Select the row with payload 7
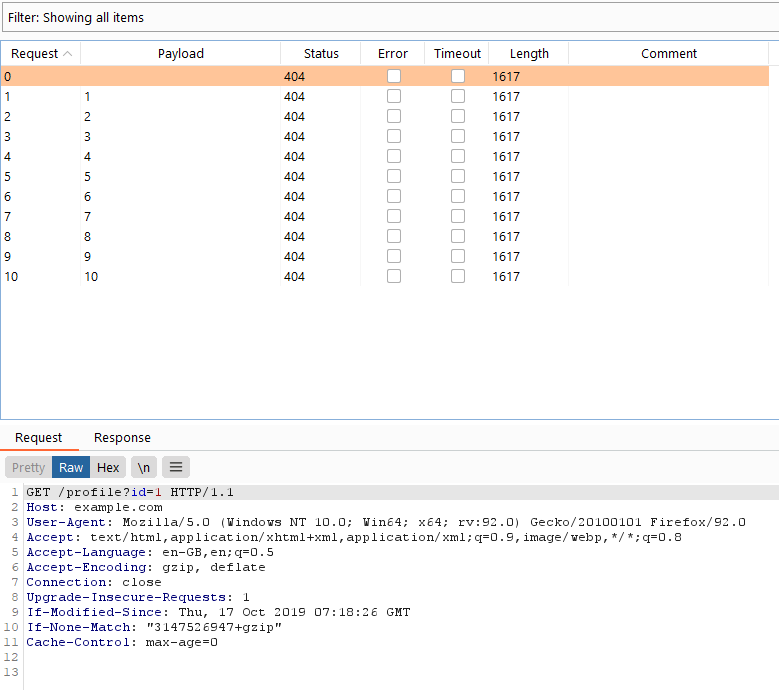 [180, 216]
